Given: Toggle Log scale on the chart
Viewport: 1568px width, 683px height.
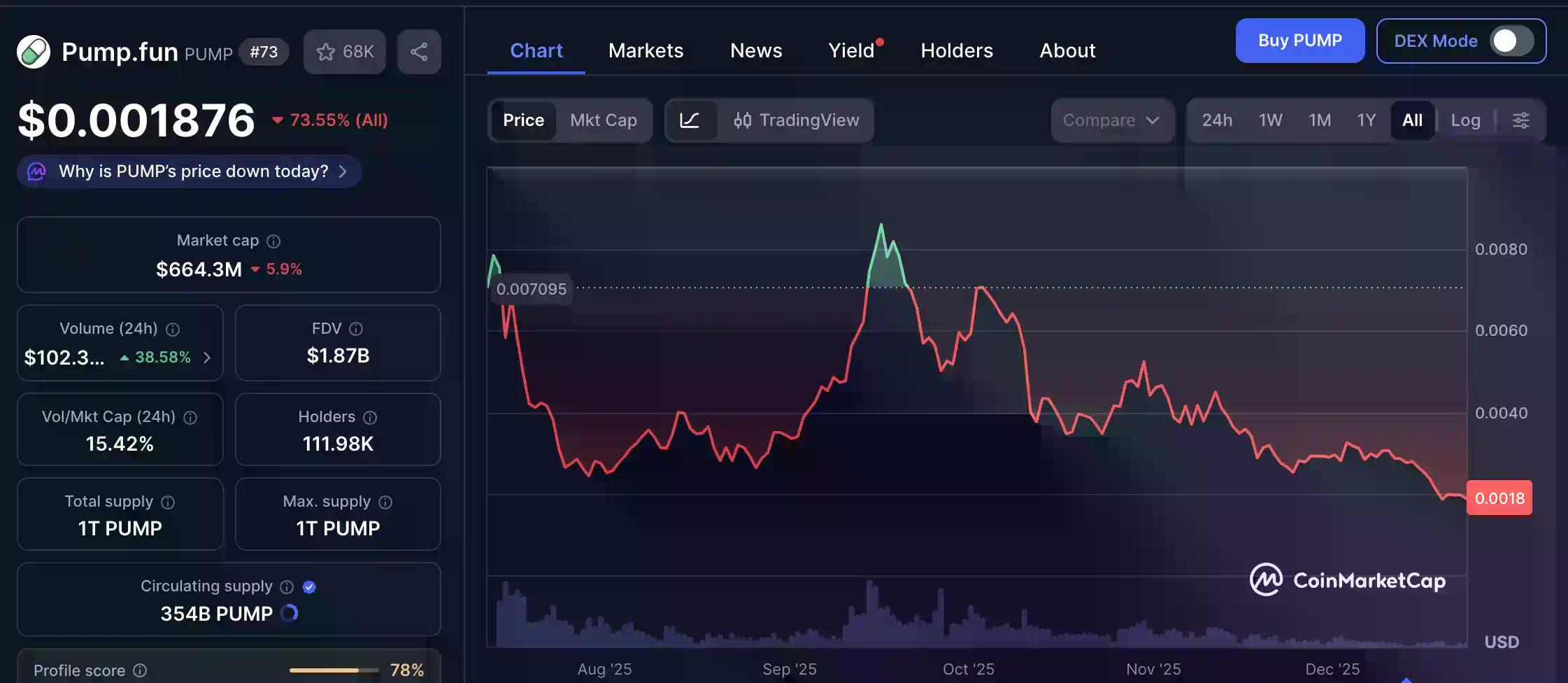Looking at the screenshot, I should pos(1466,120).
